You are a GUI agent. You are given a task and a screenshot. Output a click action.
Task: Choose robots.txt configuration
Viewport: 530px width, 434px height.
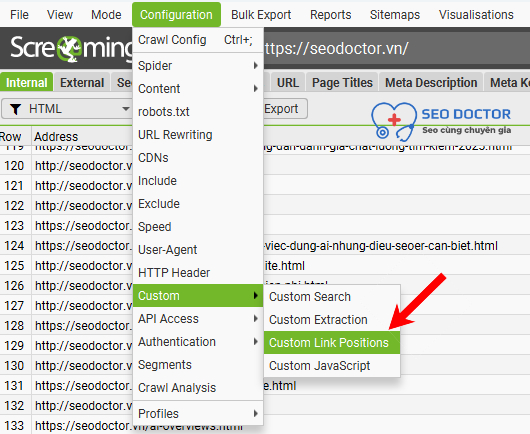(x=198, y=112)
